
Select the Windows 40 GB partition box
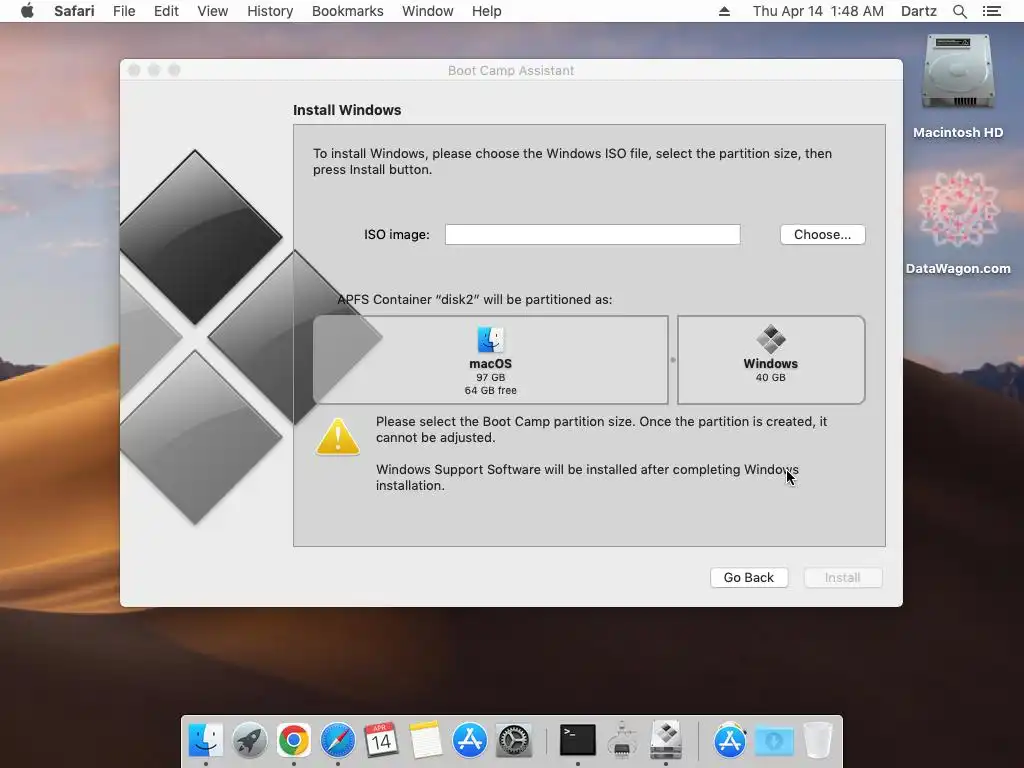coord(771,360)
